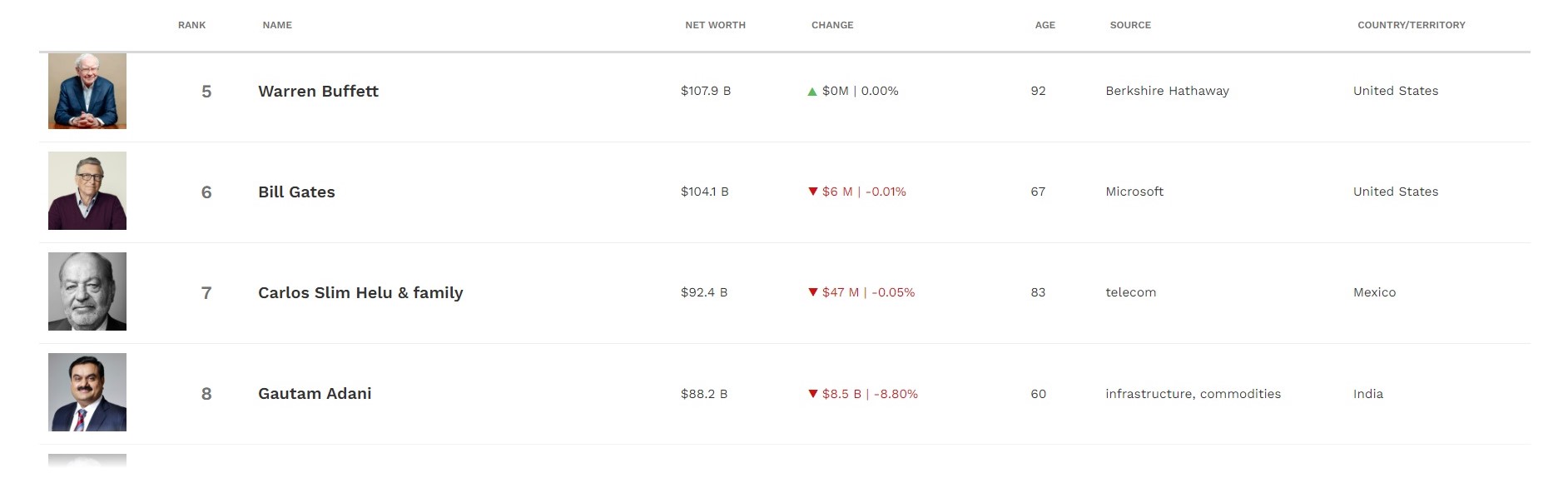Sort by the COUNTRY/TERRITORY column header
Image resolution: width=1568 pixels, height=488 pixels.
point(1412,25)
